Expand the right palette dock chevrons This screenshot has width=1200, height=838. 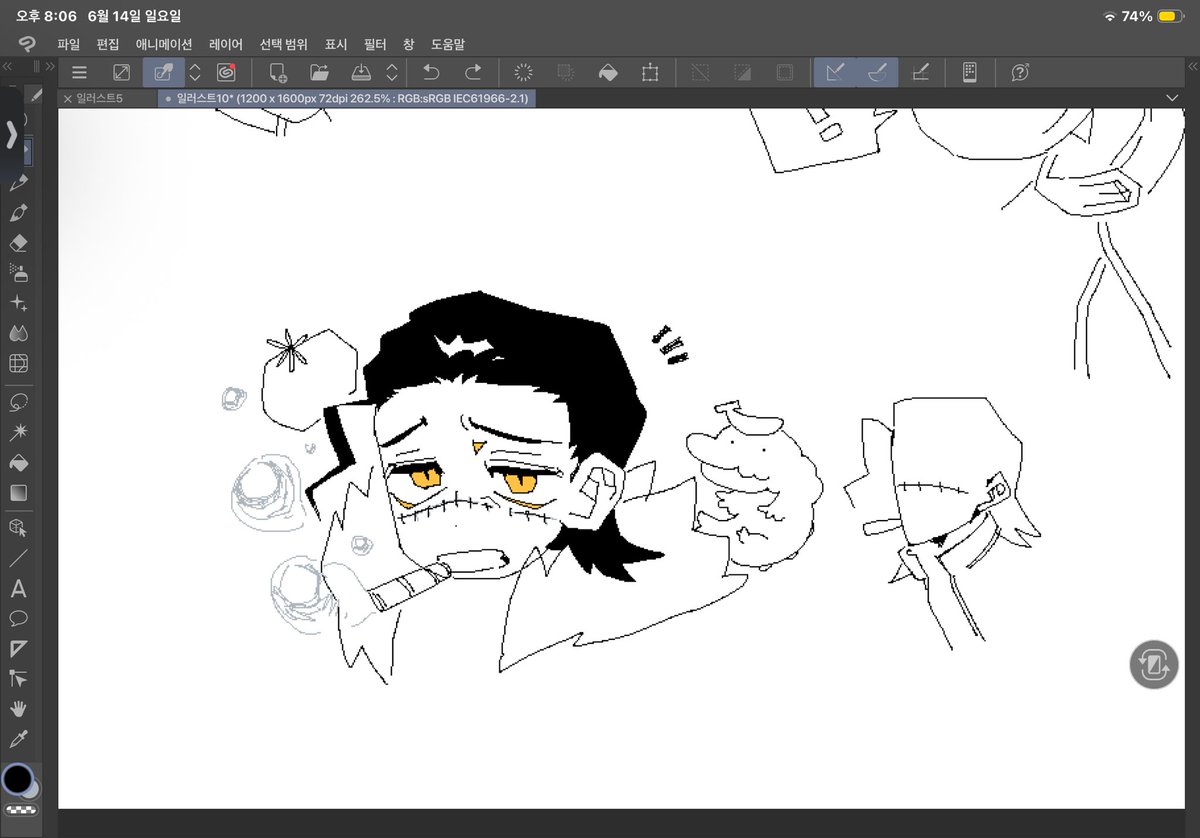[x=1191, y=66]
